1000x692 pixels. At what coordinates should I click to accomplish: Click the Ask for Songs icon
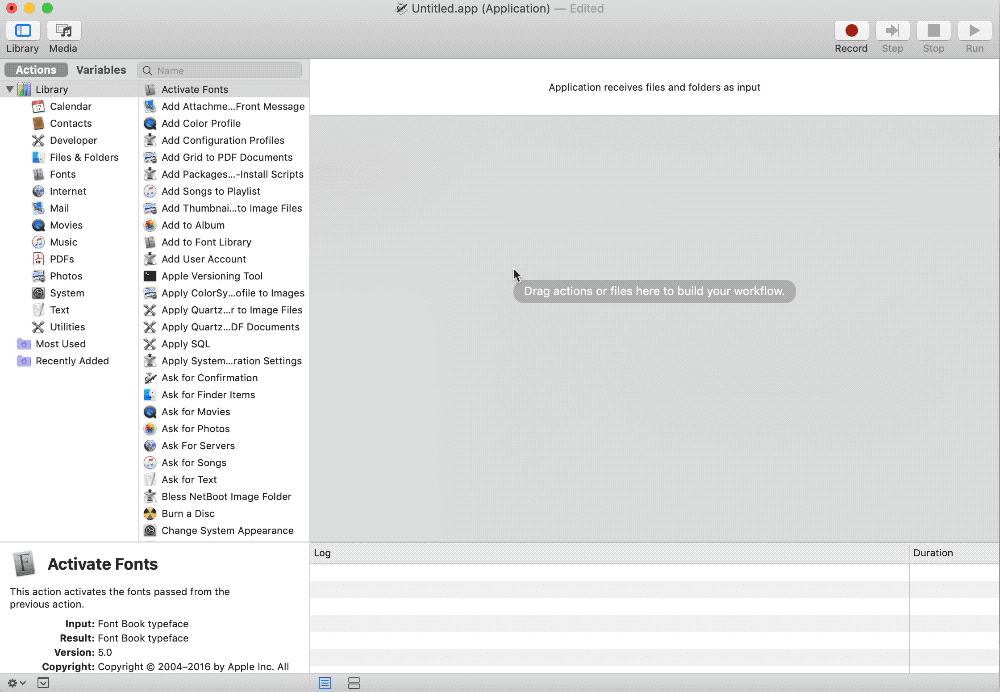click(150, 462)
